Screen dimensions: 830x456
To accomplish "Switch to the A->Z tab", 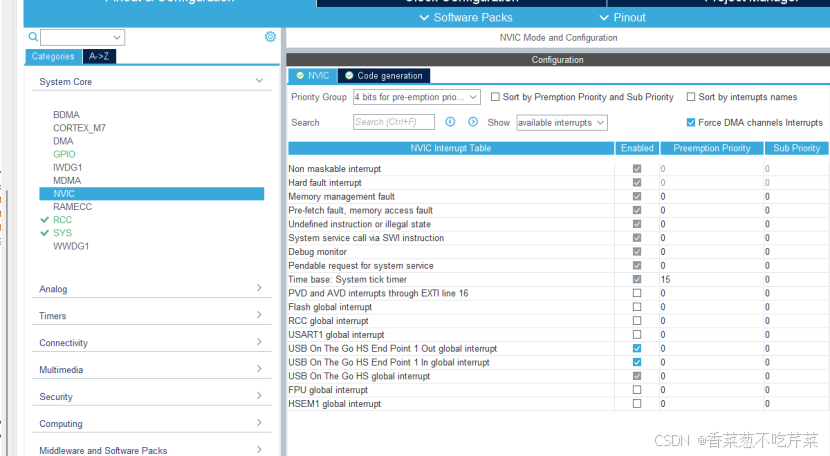I will [x=99, y=56].
